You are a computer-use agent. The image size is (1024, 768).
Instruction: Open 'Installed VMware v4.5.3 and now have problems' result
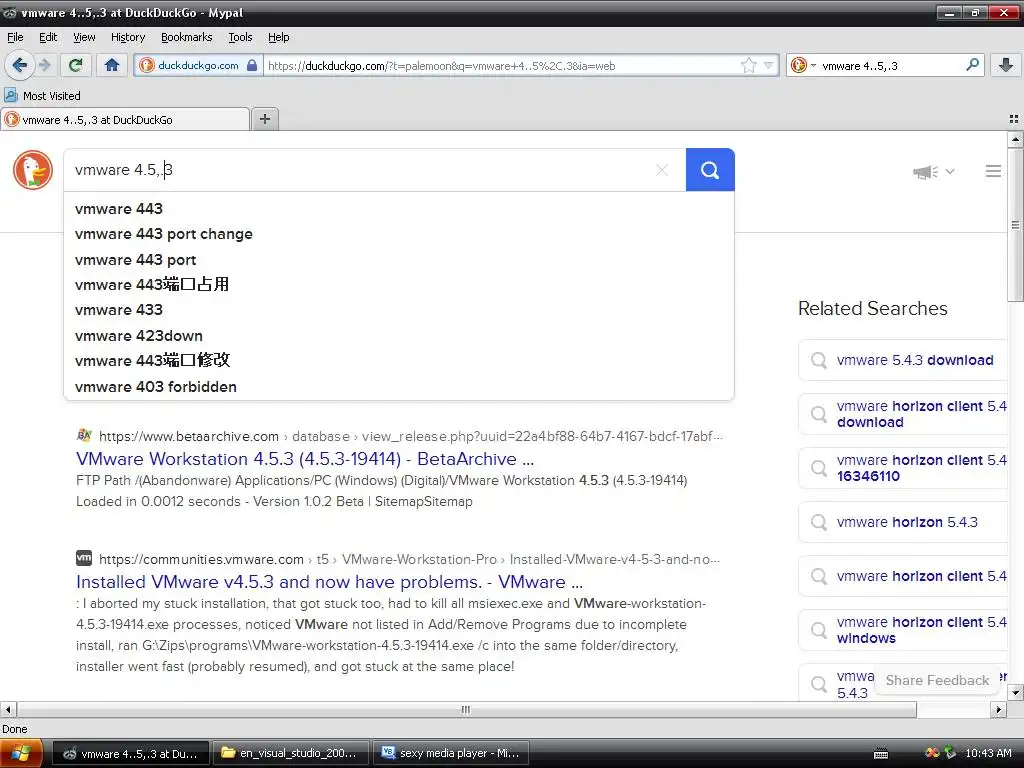329,582
